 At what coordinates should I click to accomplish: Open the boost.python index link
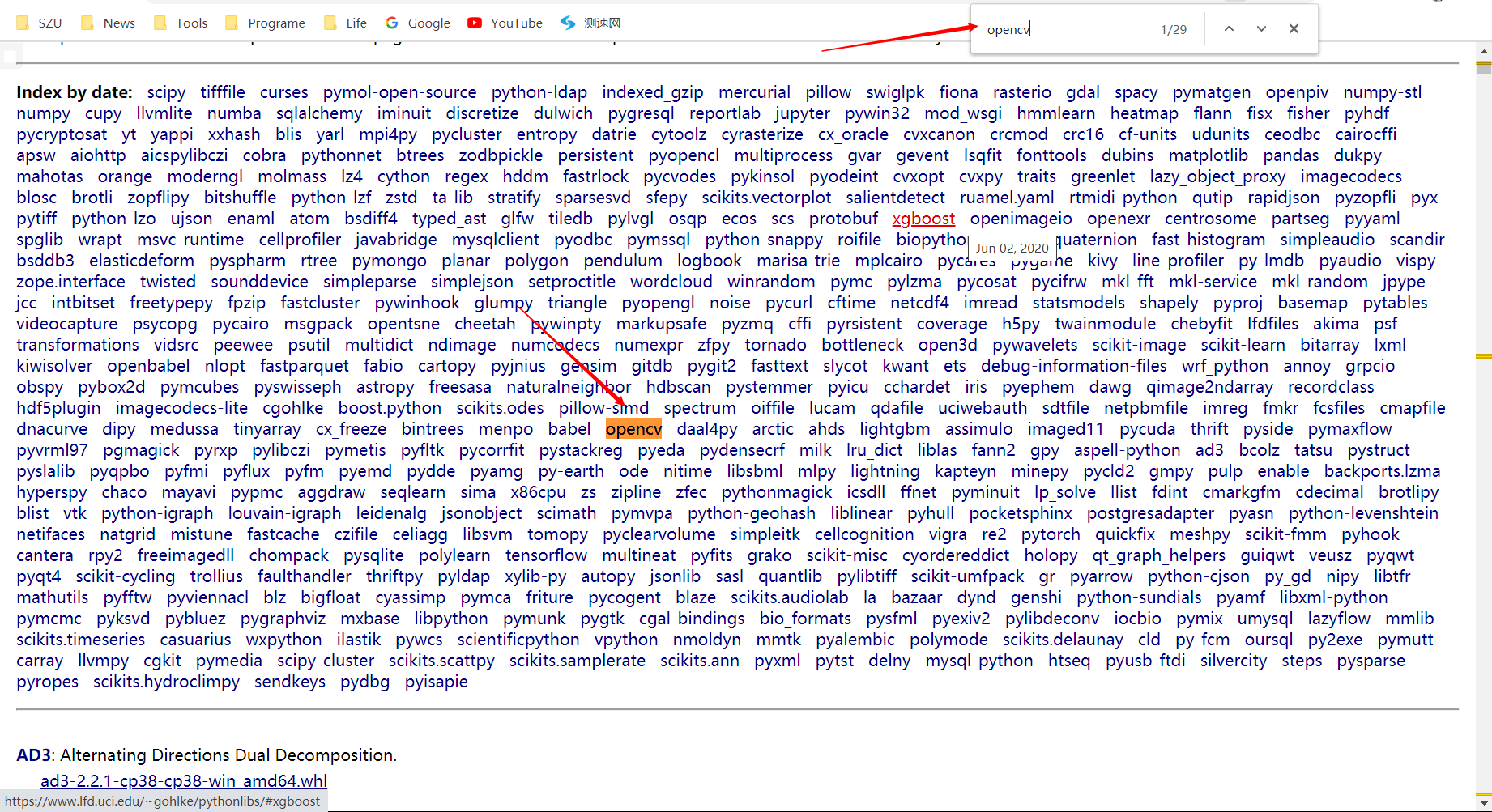390,408
